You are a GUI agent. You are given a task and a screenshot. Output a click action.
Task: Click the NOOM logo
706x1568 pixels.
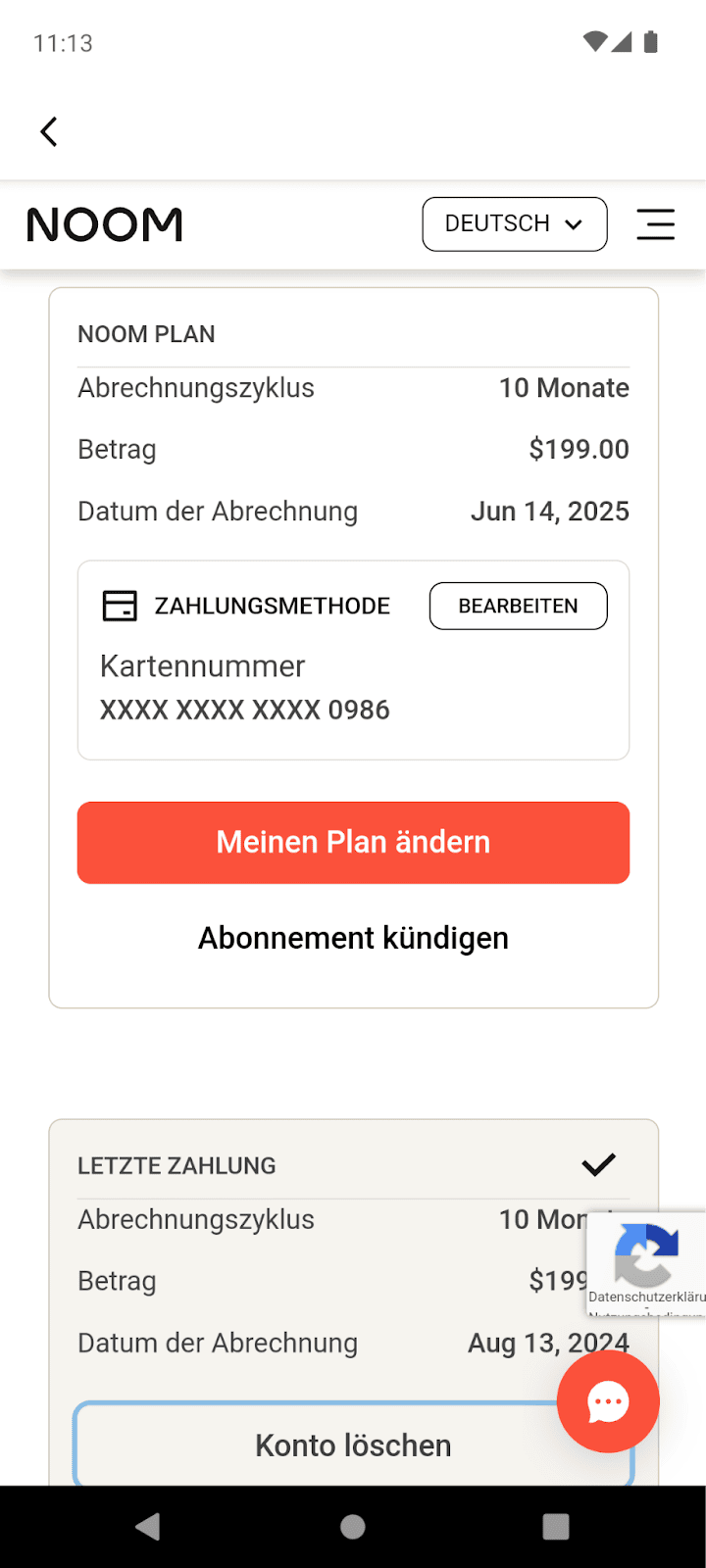105,224
